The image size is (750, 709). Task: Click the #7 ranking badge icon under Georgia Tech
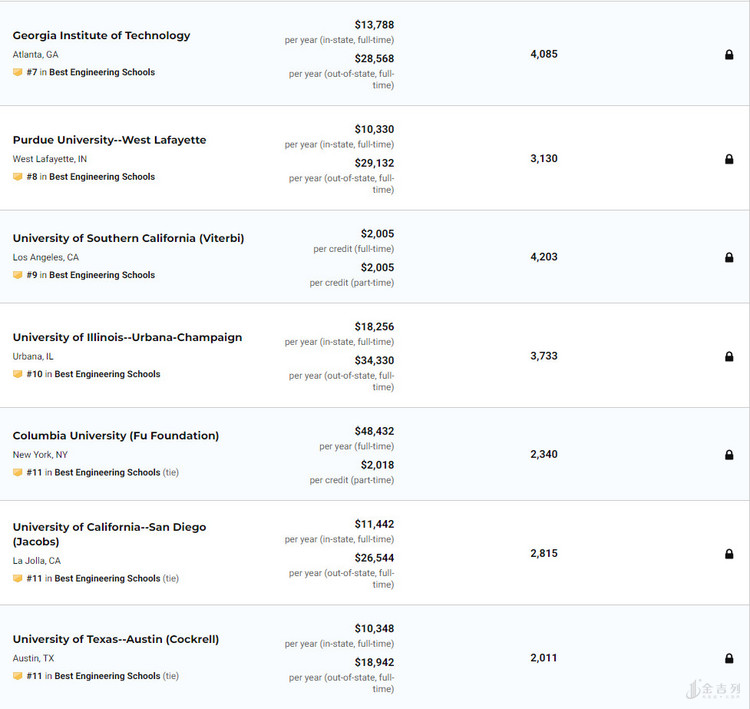(18, 73)
